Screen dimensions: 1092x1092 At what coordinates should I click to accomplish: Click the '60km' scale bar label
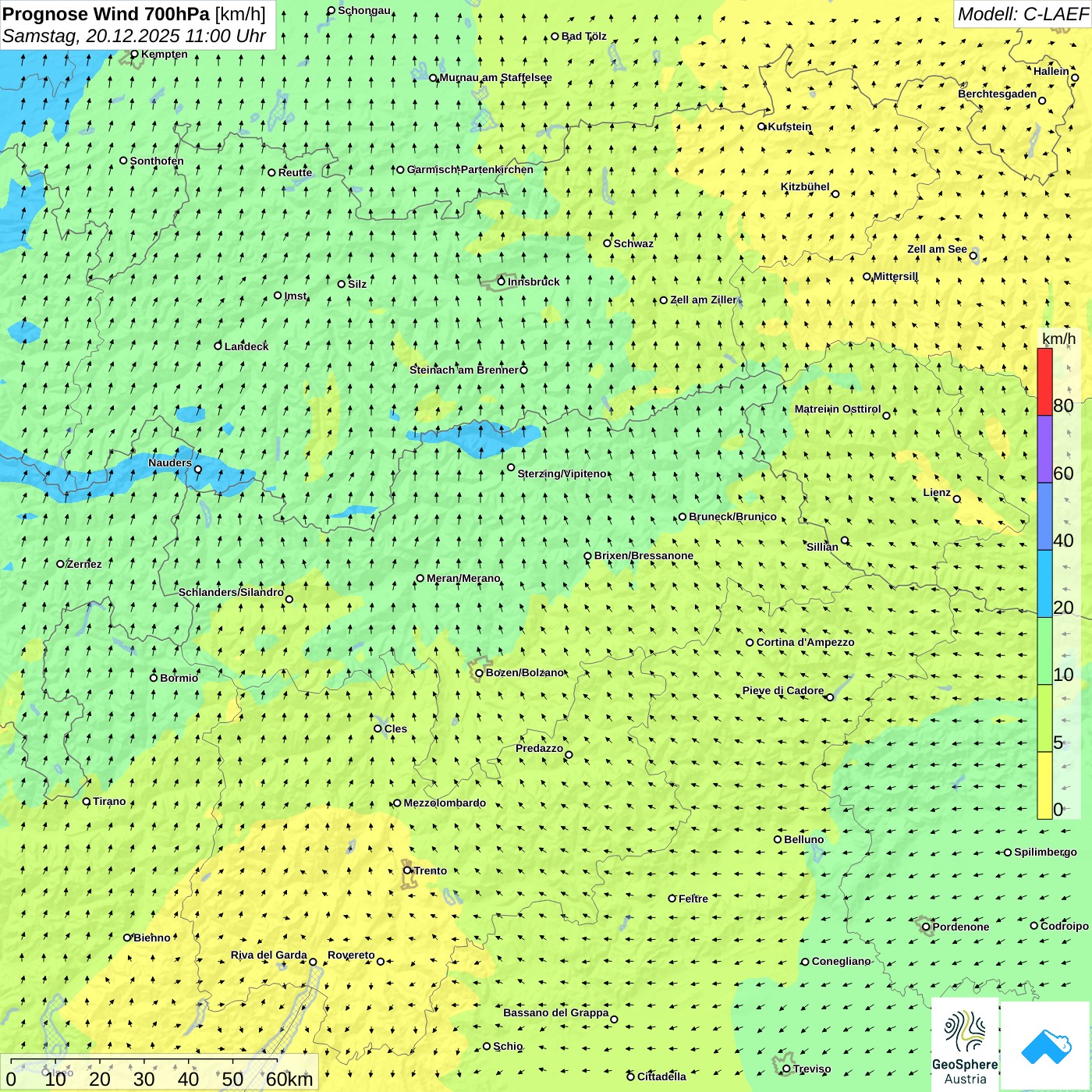point(289,1079)
